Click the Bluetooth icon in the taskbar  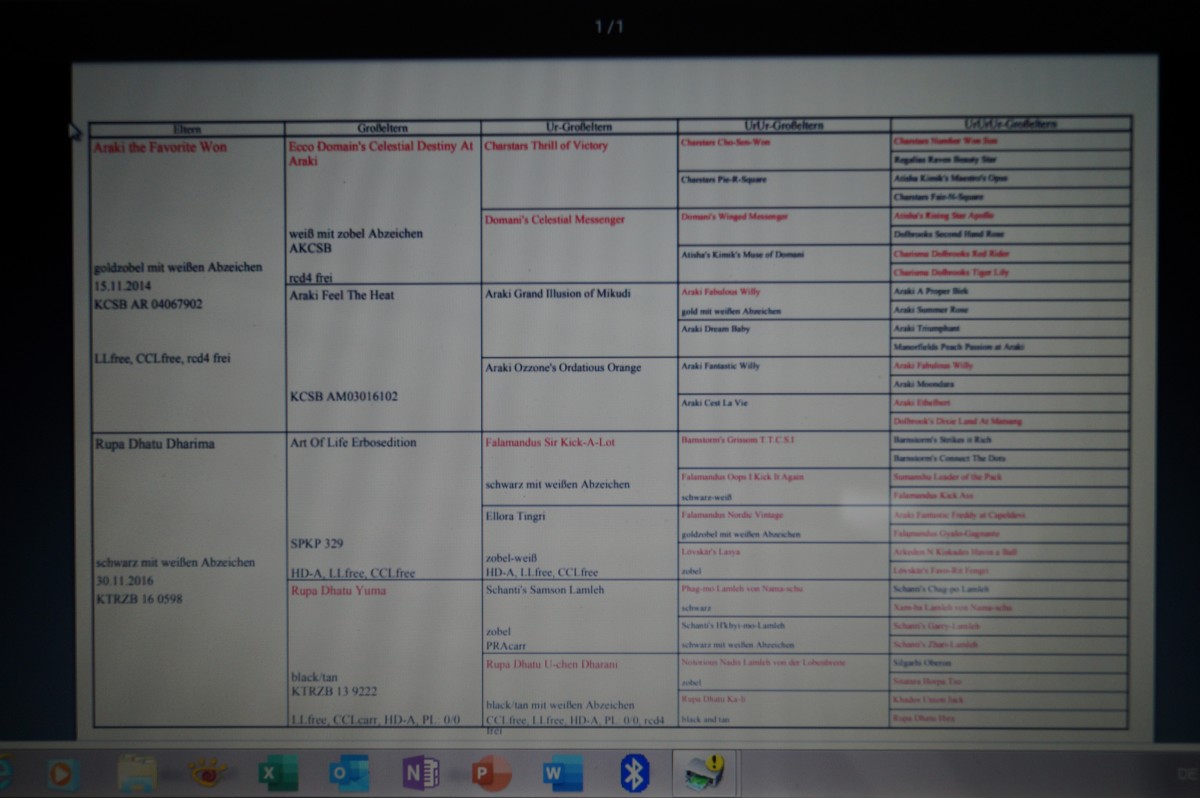point(634,773)
